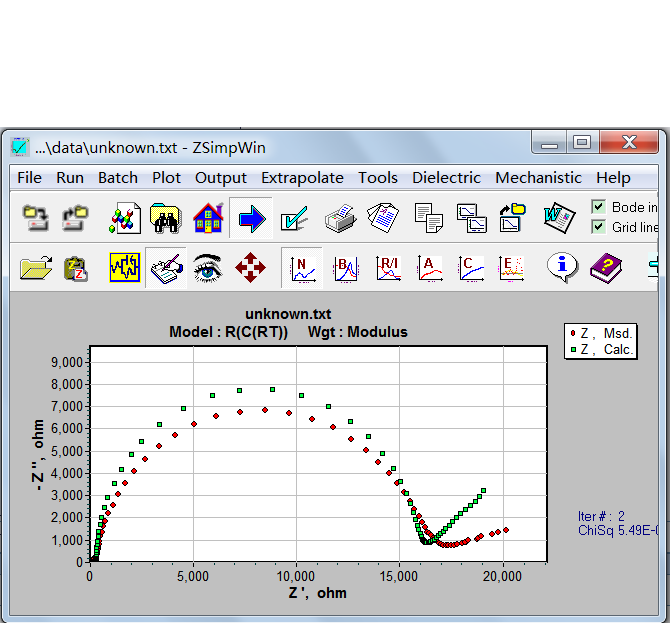Open the File menu
The image size is (670, 623).
pyautogui.click(x=29, y=177)
